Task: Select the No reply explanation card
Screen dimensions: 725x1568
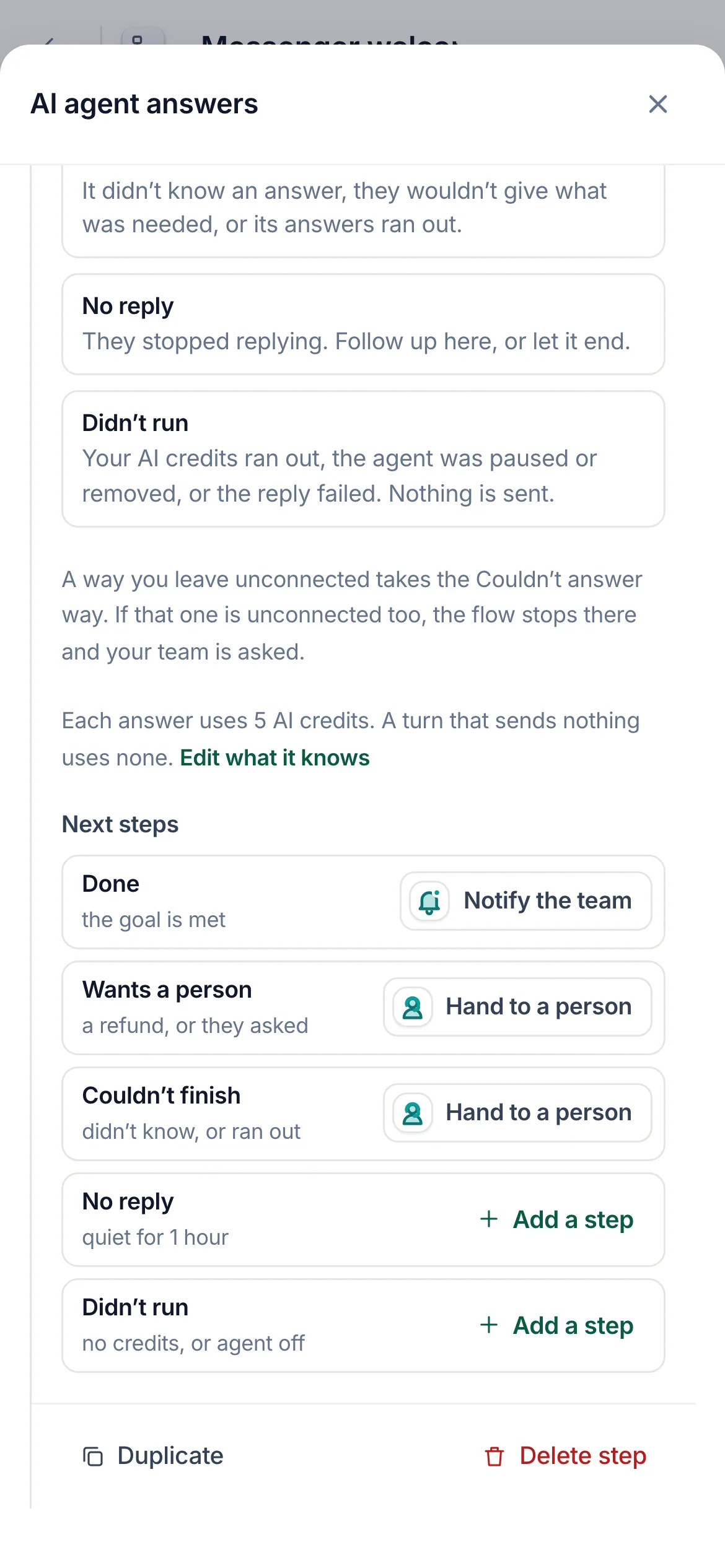Action: coord(363,324)
